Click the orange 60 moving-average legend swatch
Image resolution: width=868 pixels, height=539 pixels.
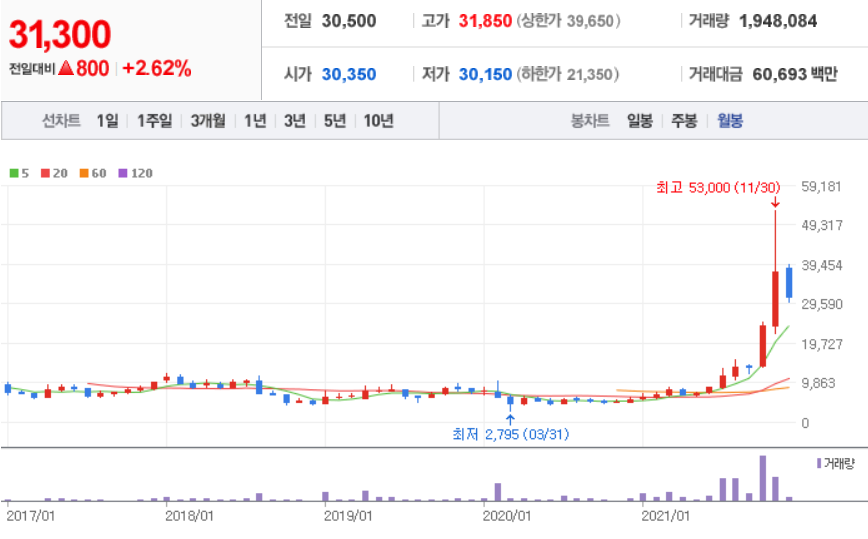(84, 173)
